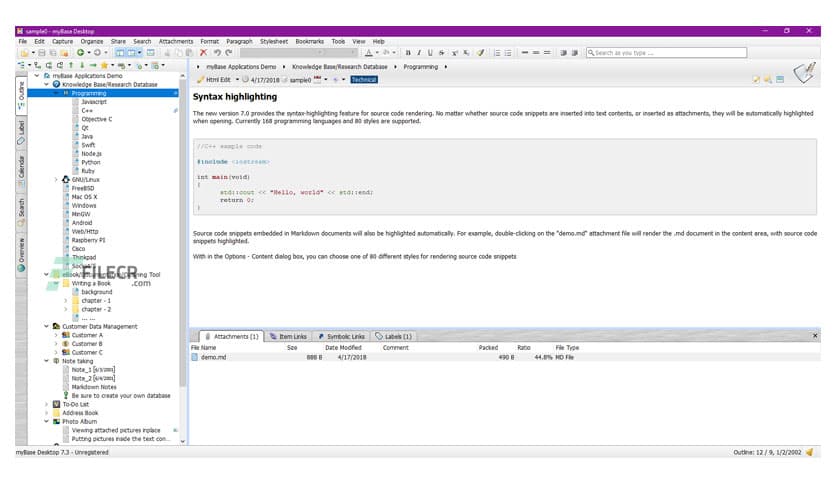Image resolution: width=836 pixels, height=484 pixels.
Task: Expand the GNU/Linux tree node
Action: pos(56,180)
